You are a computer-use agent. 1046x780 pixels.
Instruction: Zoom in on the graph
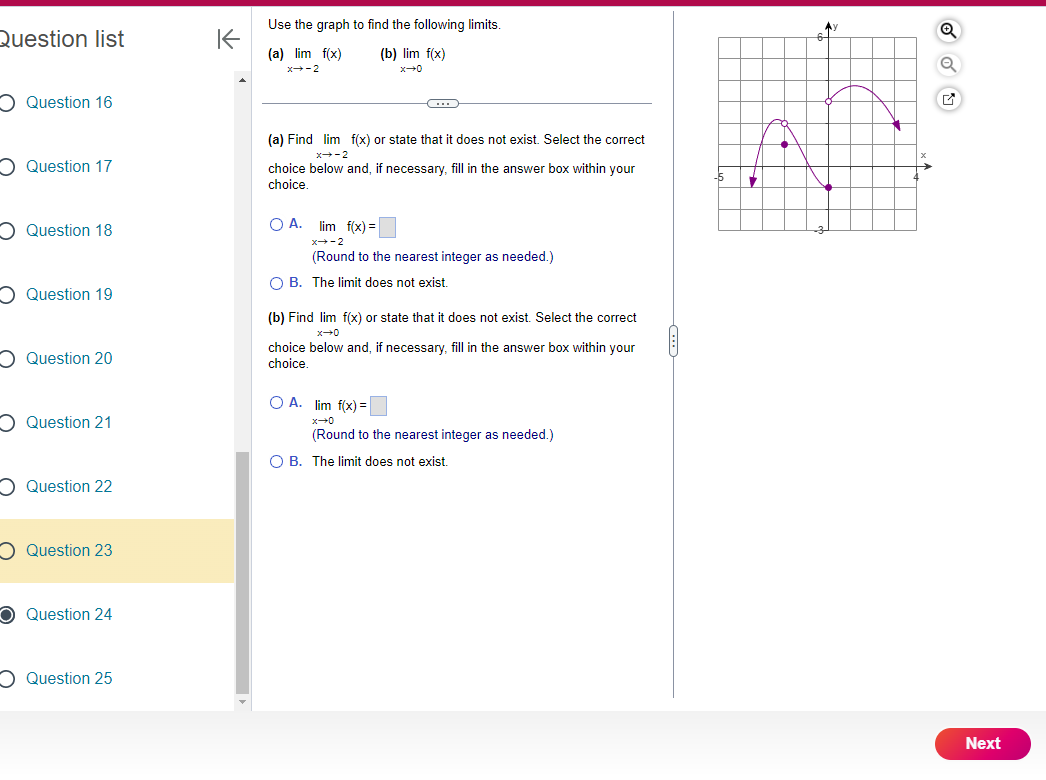click(948, 31)
